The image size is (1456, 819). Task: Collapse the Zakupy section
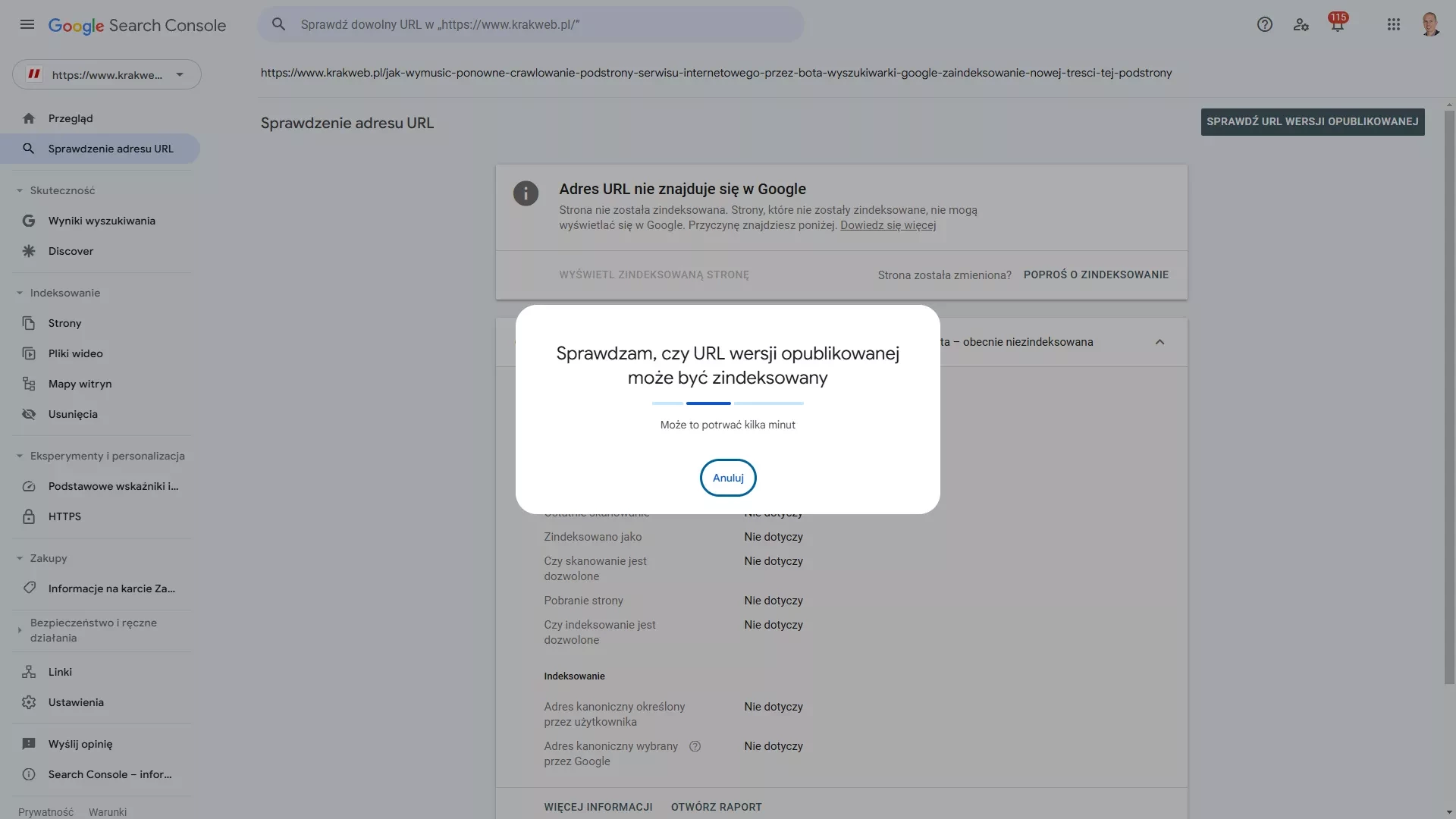coord(20,558)
